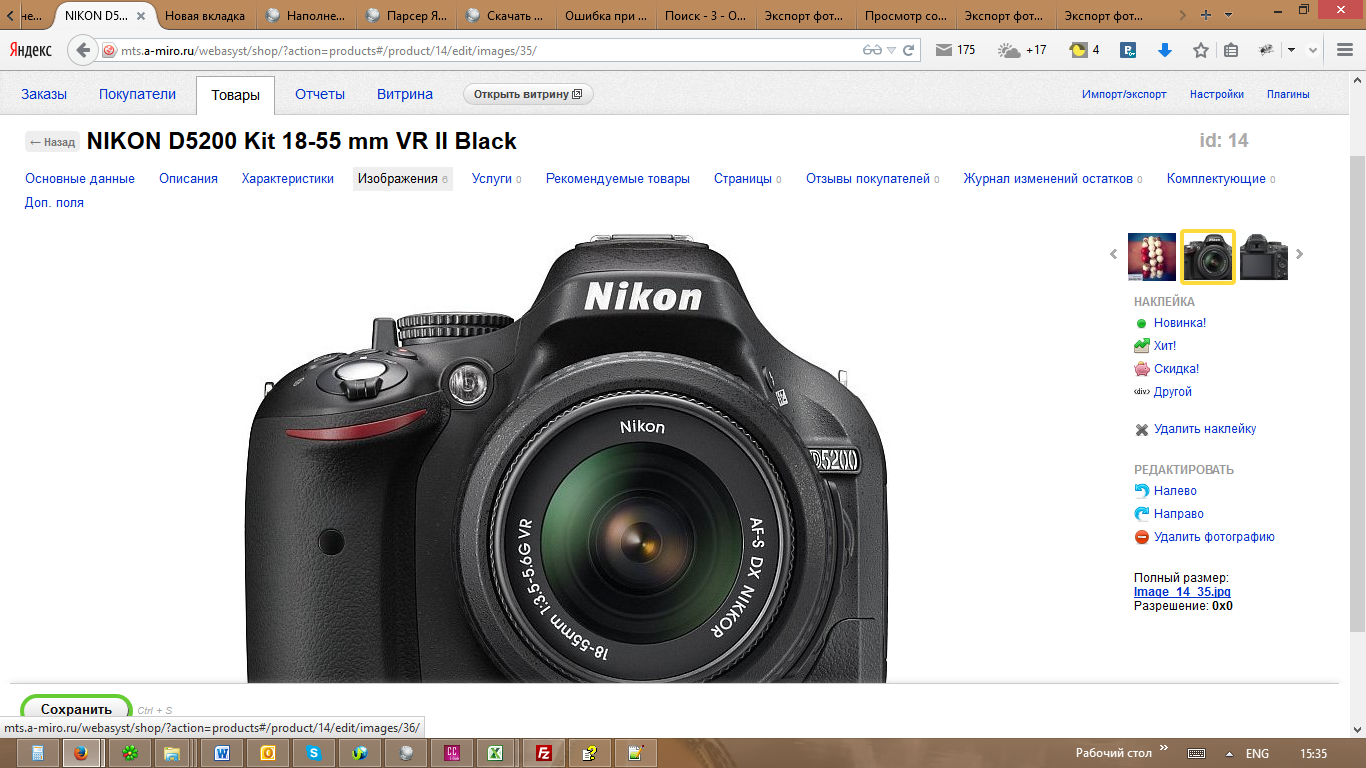Click the div tag icon beside Другой
This screenshot has height=768, width=1366.
1141,392
